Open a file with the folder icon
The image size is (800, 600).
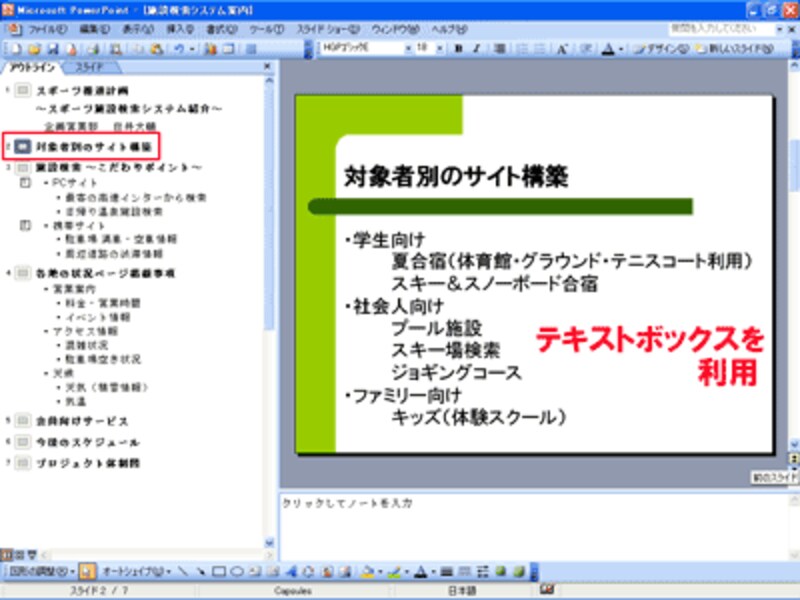(x=34, y=49)
